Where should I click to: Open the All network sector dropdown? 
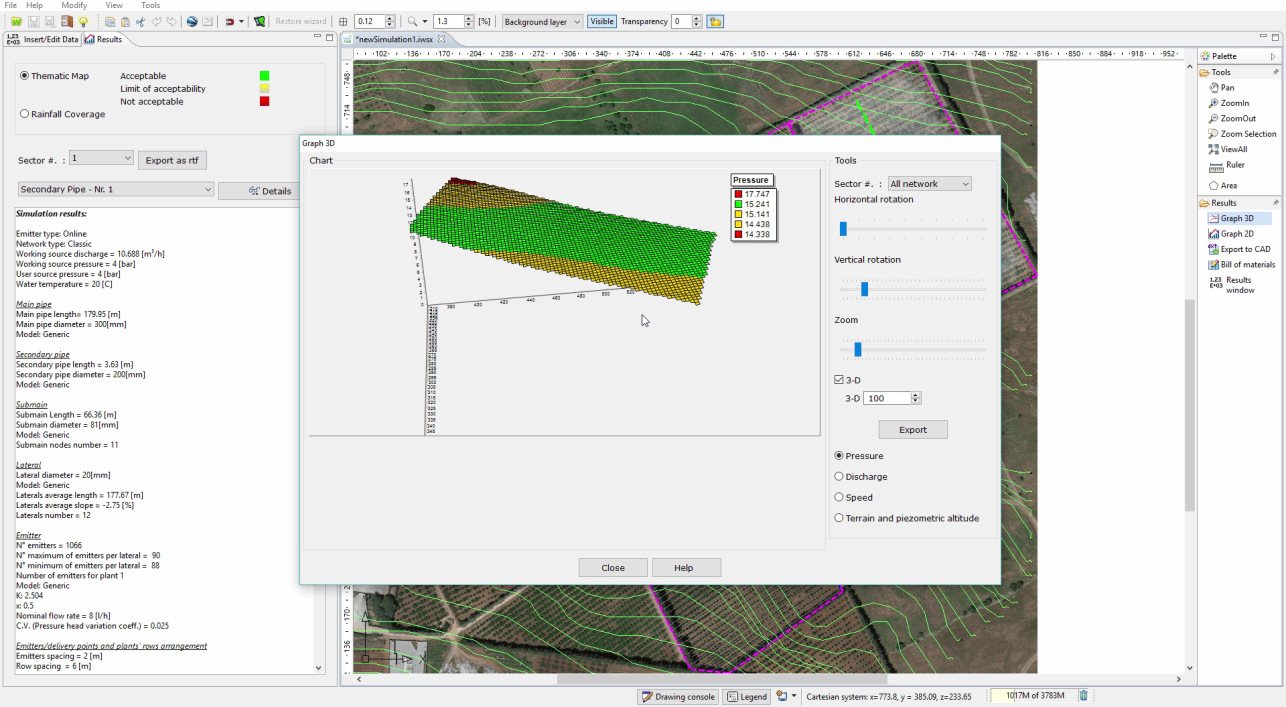(929, 184)
